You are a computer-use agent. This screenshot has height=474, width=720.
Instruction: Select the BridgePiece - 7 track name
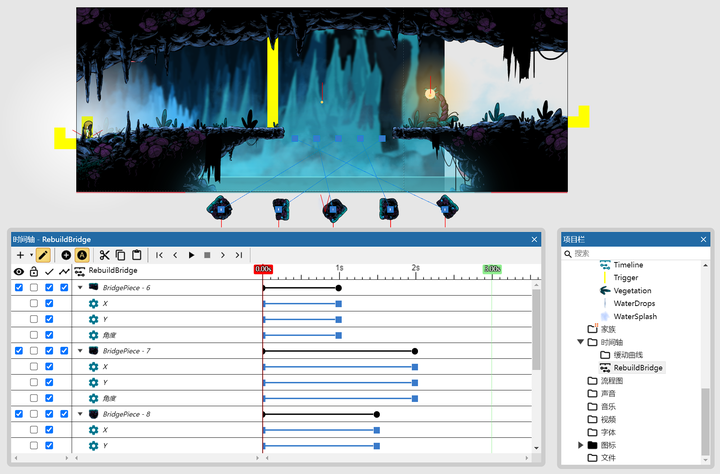127,351
